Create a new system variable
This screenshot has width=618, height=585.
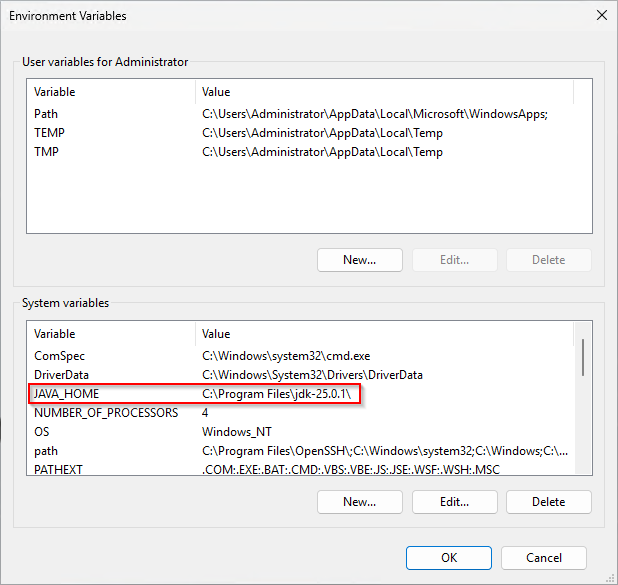click(x=359, y=501)
